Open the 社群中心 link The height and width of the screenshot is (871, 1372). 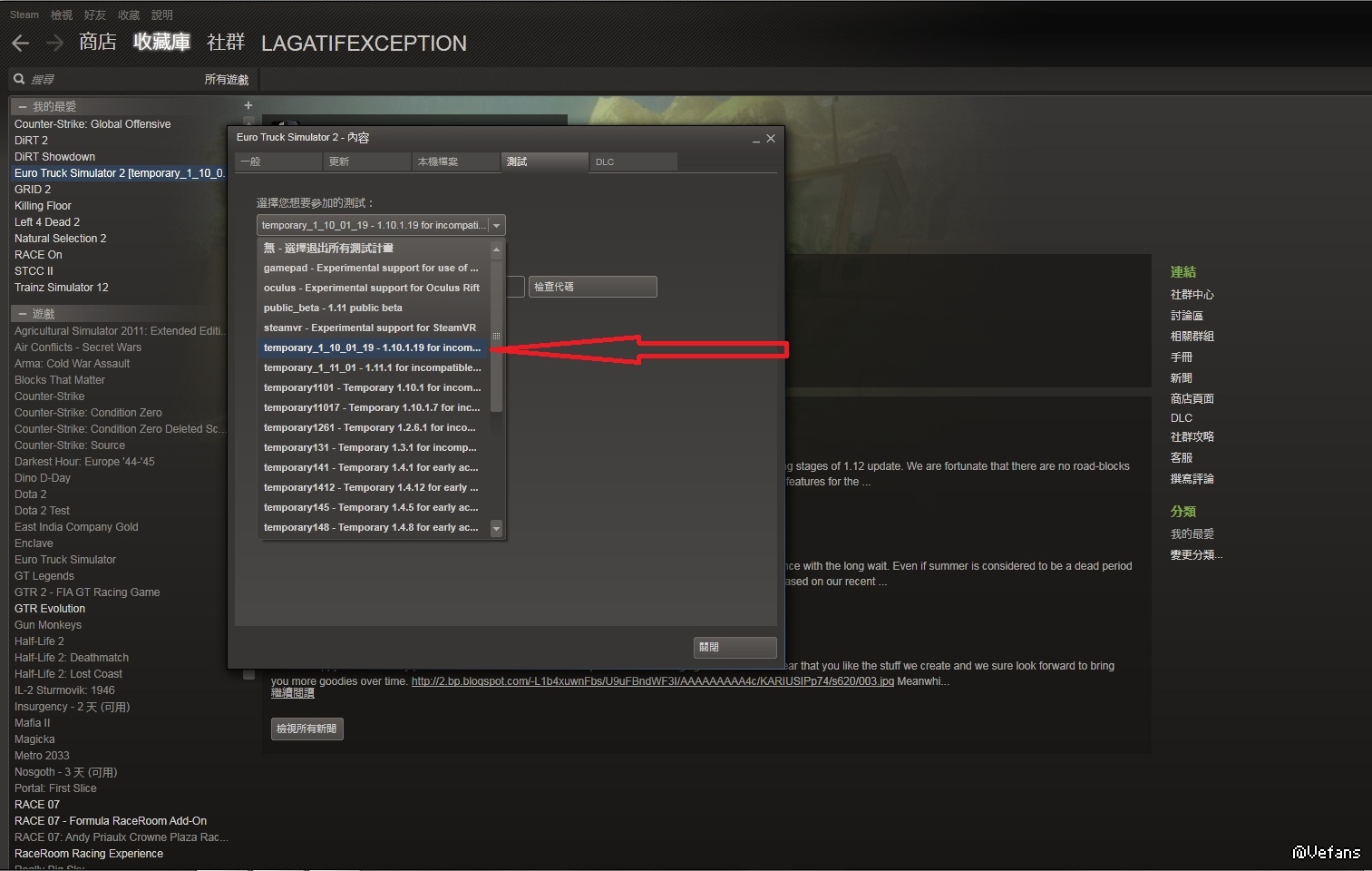[x=1192, y=295]
